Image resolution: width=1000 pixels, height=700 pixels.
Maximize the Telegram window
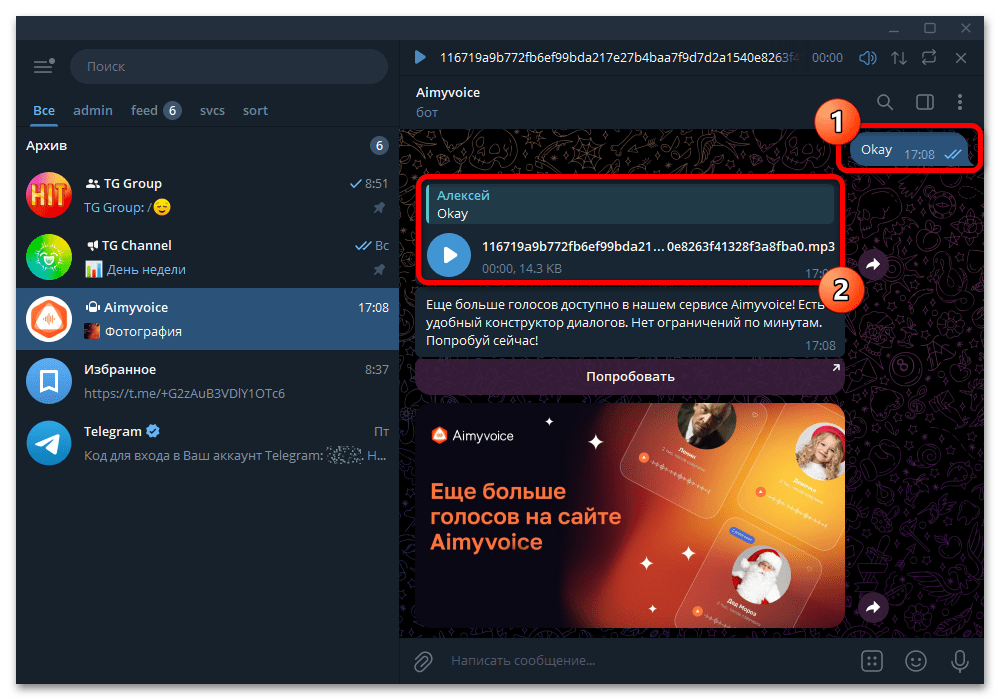coord(930,29)
